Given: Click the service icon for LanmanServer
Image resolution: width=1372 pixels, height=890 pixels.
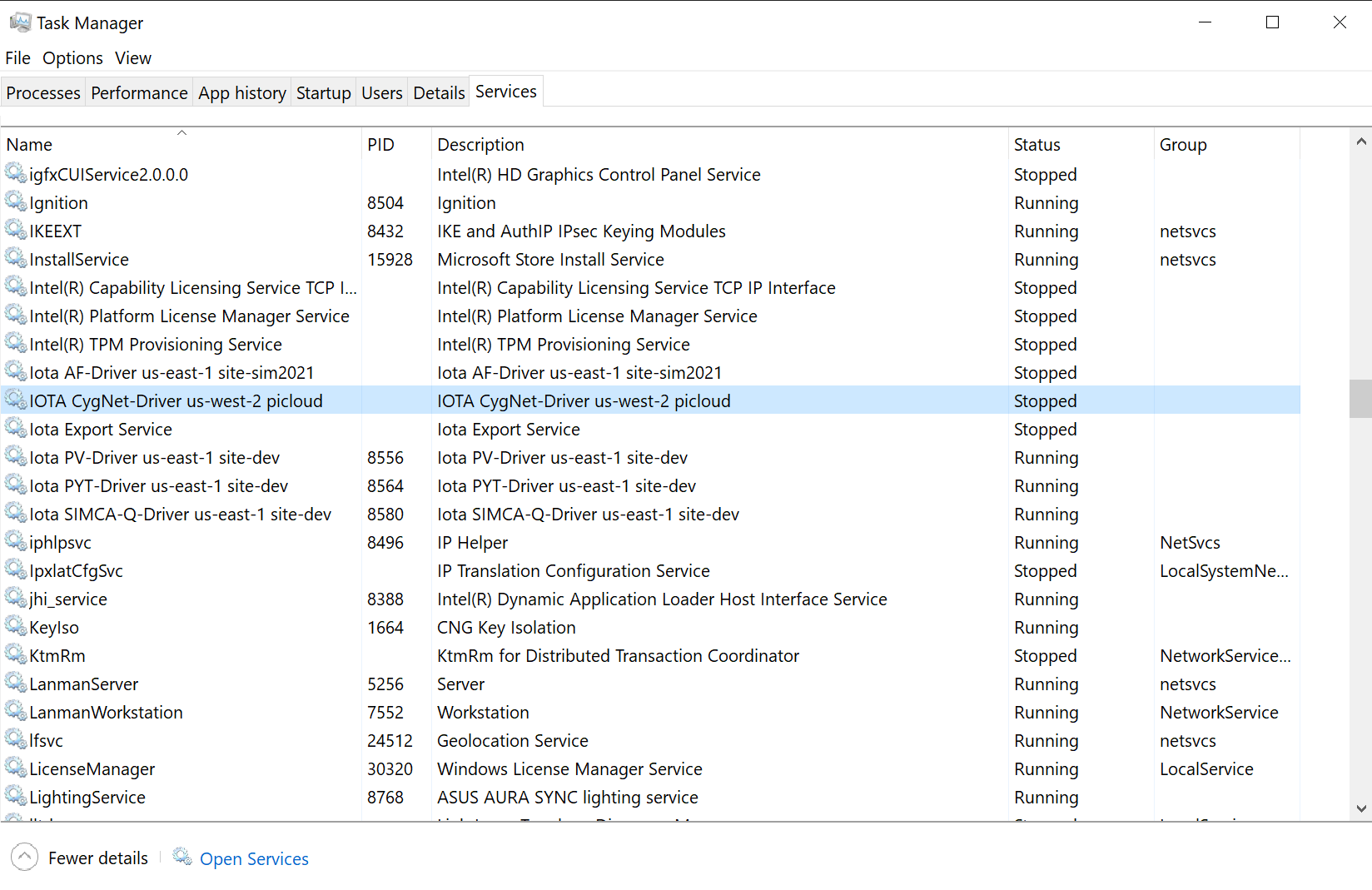Looking at the screenshot, I should (x=16, y=683).
